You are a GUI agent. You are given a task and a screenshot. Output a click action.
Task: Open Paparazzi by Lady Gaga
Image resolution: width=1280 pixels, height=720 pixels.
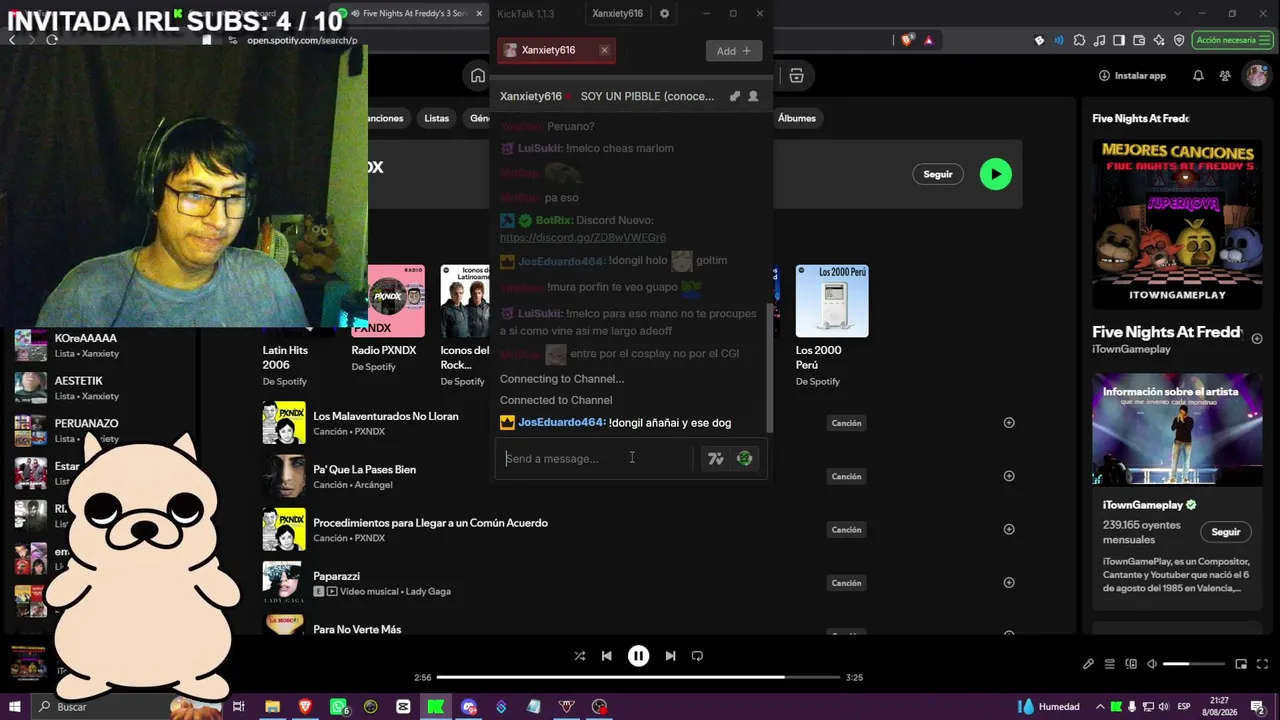[x=336, y=576]
